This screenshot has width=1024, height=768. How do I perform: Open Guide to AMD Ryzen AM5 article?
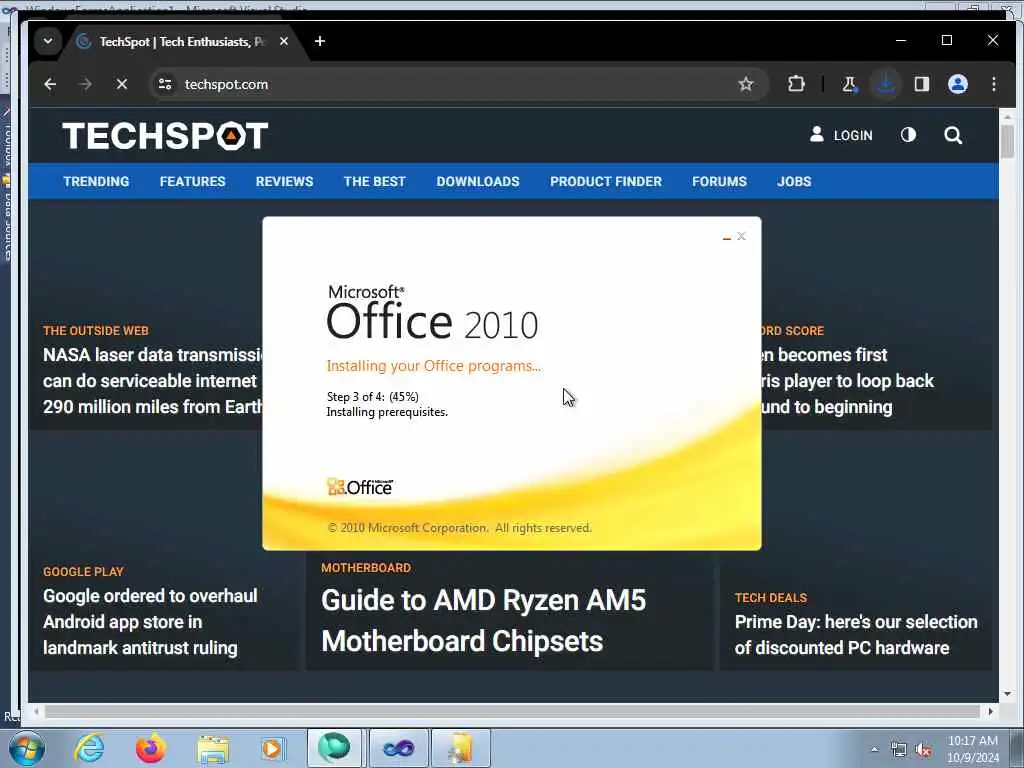[x=483, y=620]
